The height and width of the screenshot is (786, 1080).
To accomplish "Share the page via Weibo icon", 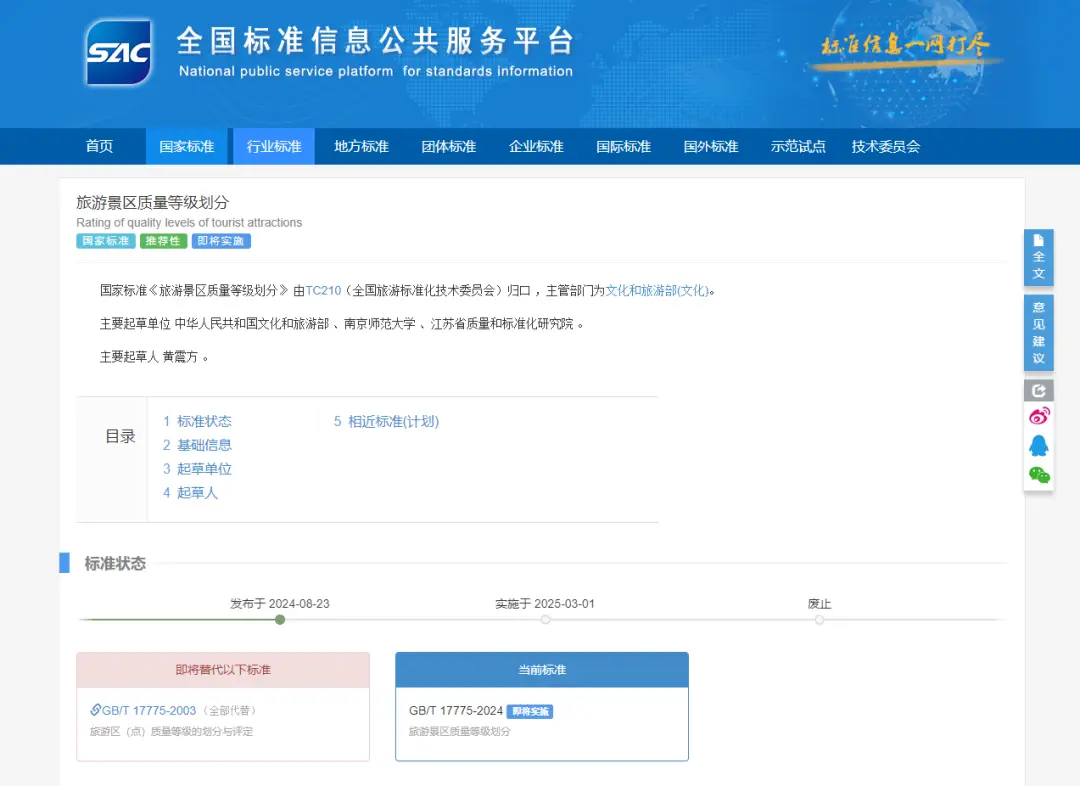I will (1039, 416).
